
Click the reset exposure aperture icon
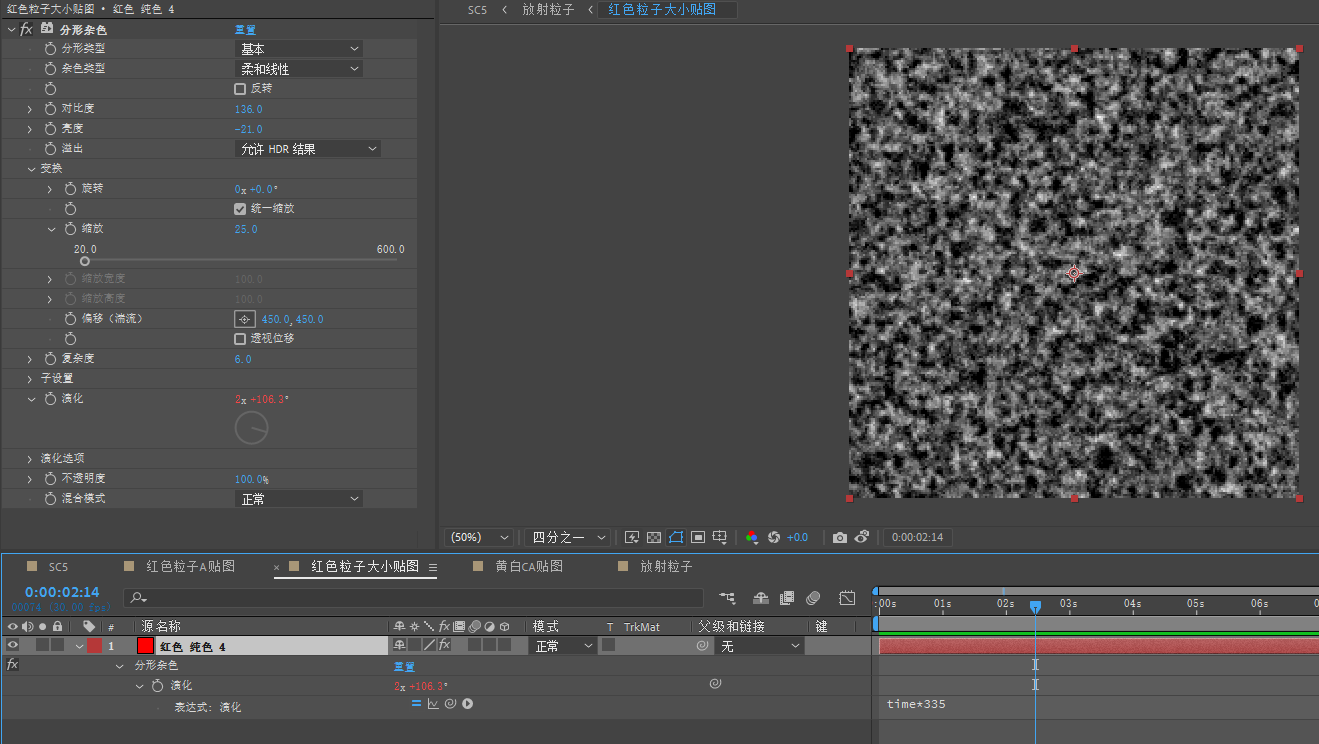pos(773,538)
